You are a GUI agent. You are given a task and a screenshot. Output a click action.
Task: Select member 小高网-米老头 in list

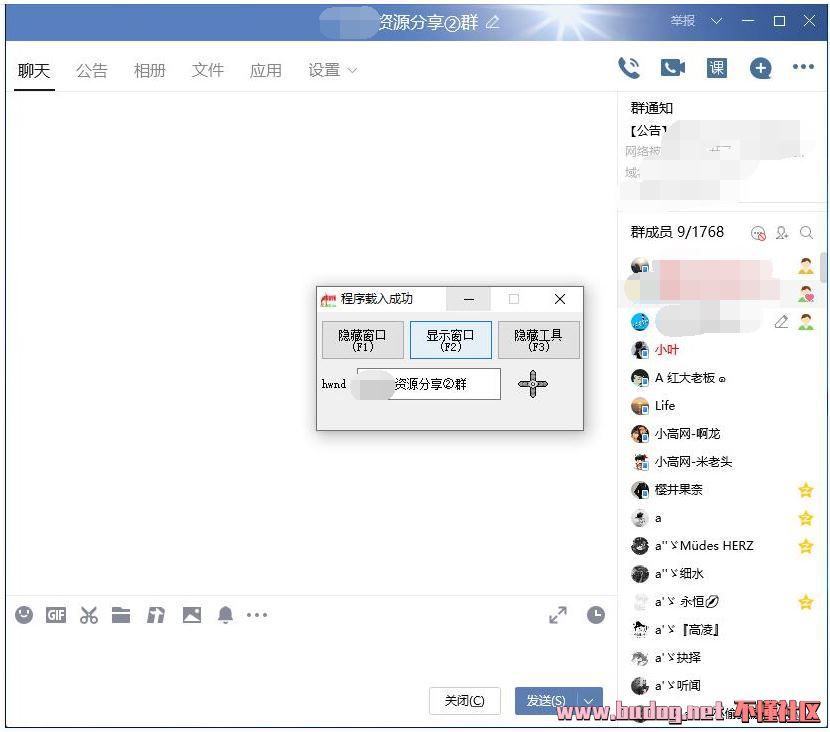coord(693,462)
